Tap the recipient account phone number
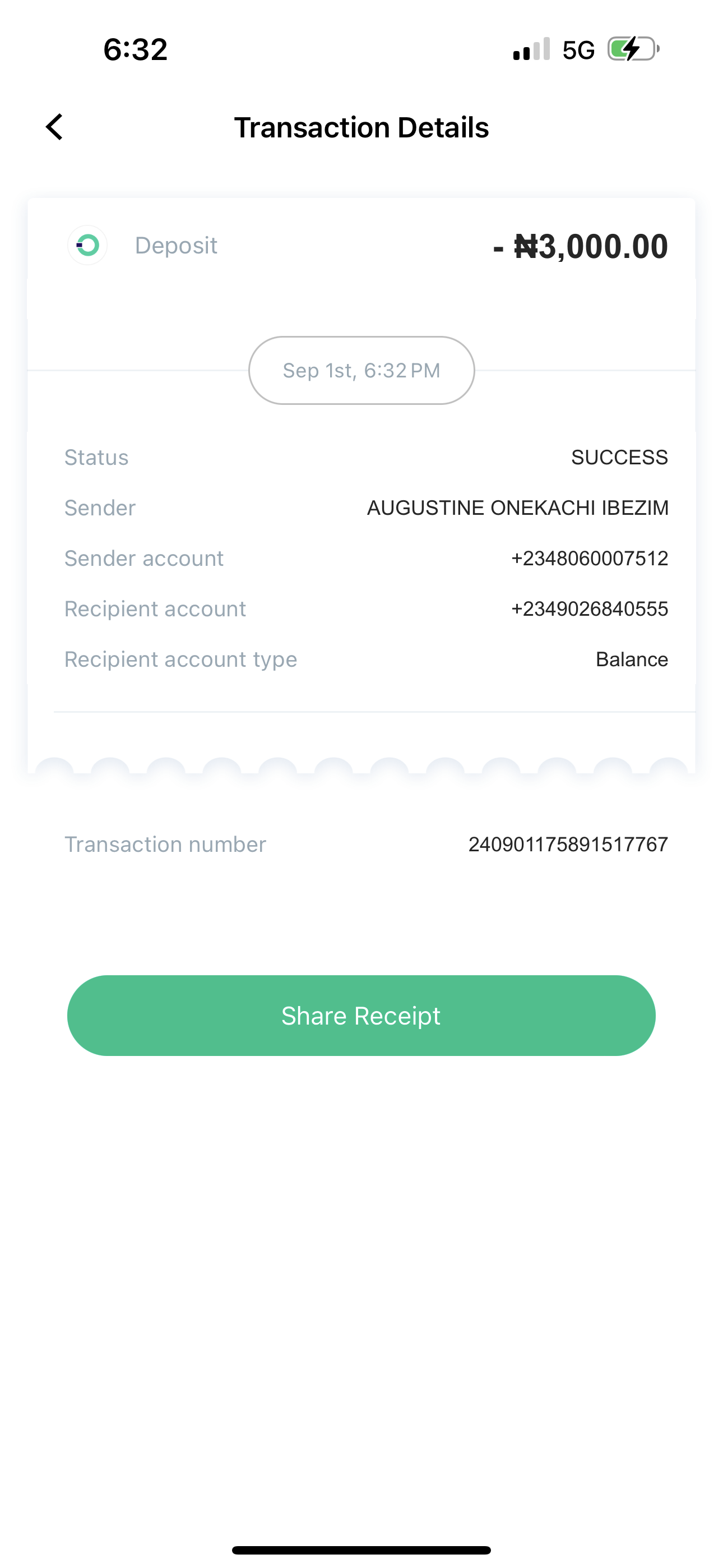The width and height of the screenshot is (723, 1568). (589, 608)
